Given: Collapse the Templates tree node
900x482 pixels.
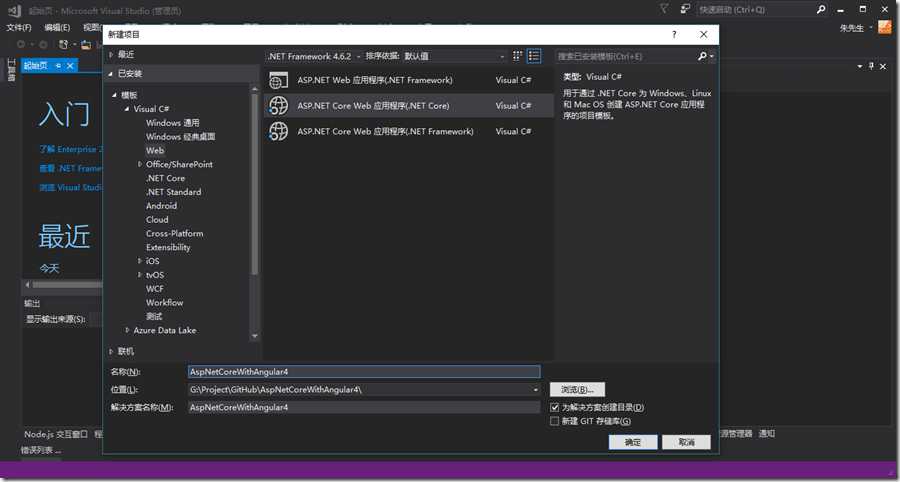Looking at the screenshot, I should 114,95.
